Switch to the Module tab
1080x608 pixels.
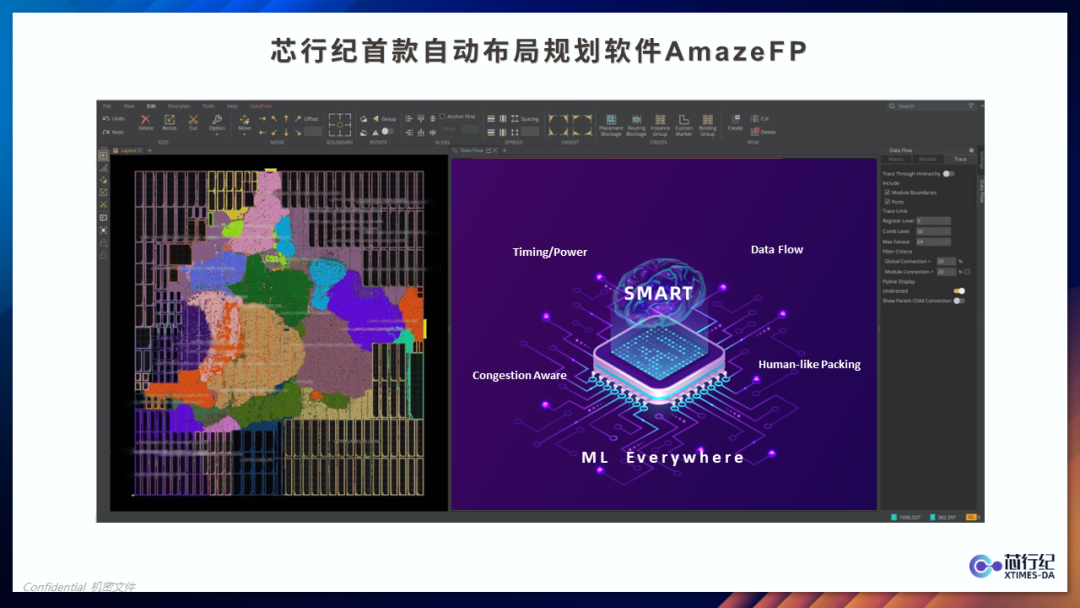click(928, 159)
